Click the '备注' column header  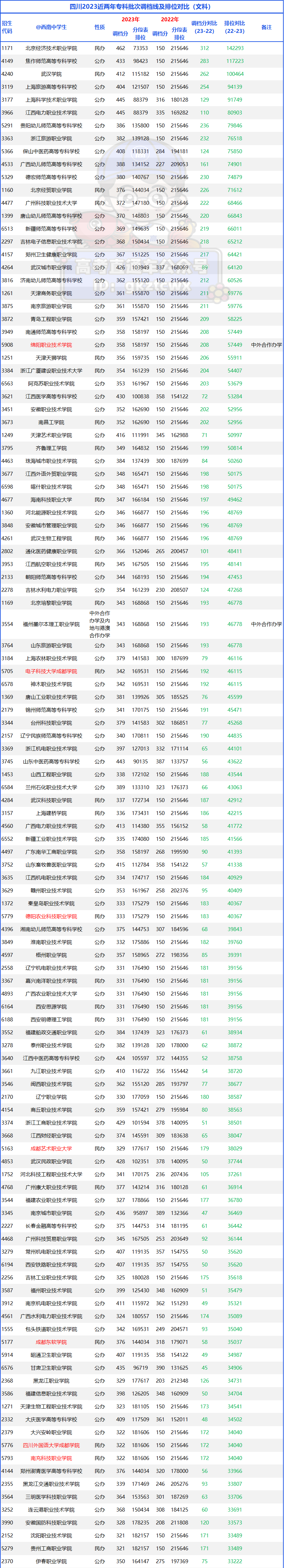pyautogui.click(x=266, y=27)
